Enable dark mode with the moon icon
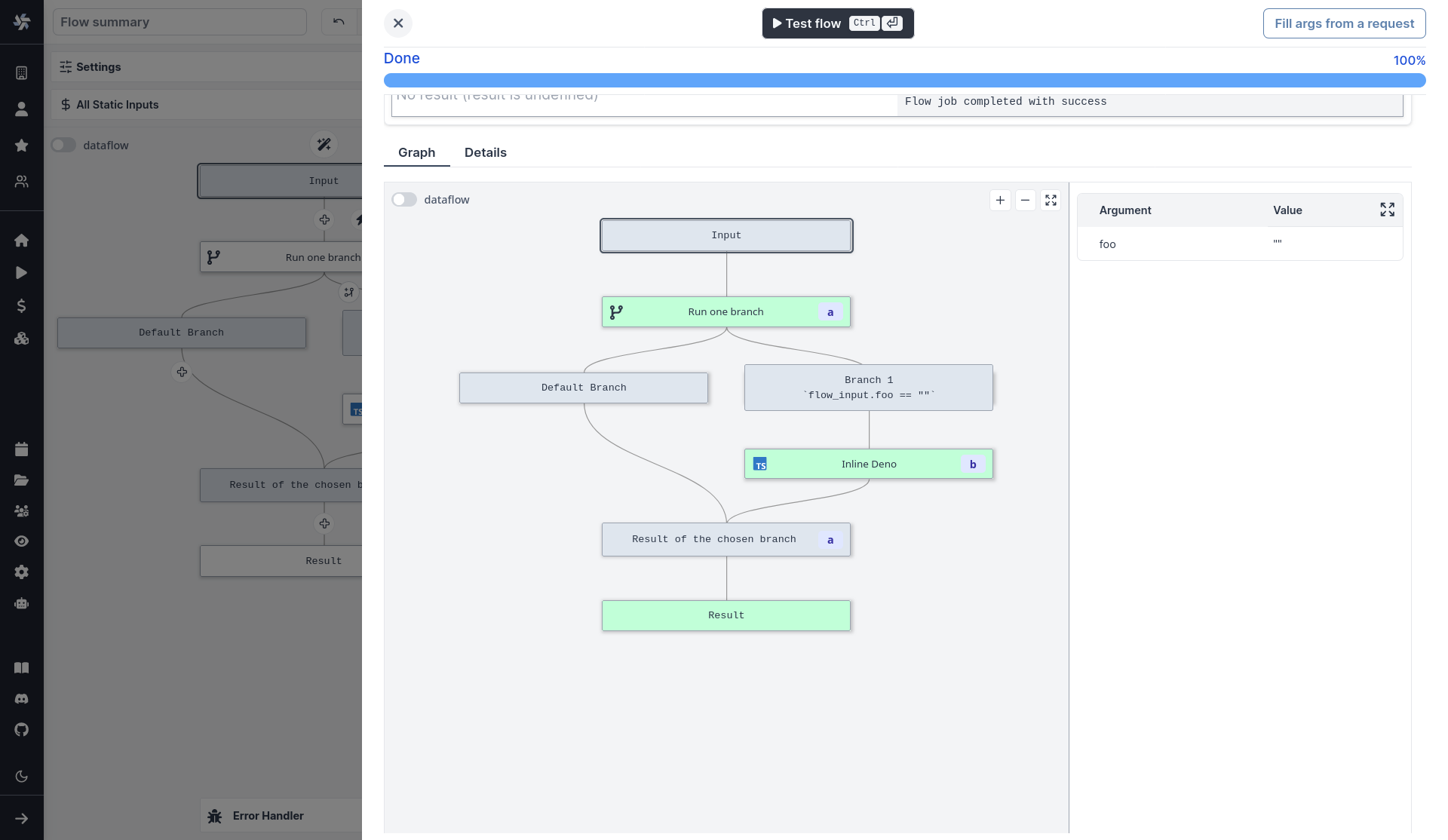 [x=22, y=777]
